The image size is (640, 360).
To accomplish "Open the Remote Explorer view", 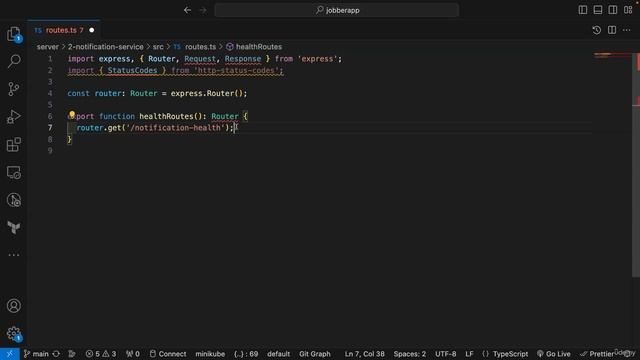I will coord(13,172).
